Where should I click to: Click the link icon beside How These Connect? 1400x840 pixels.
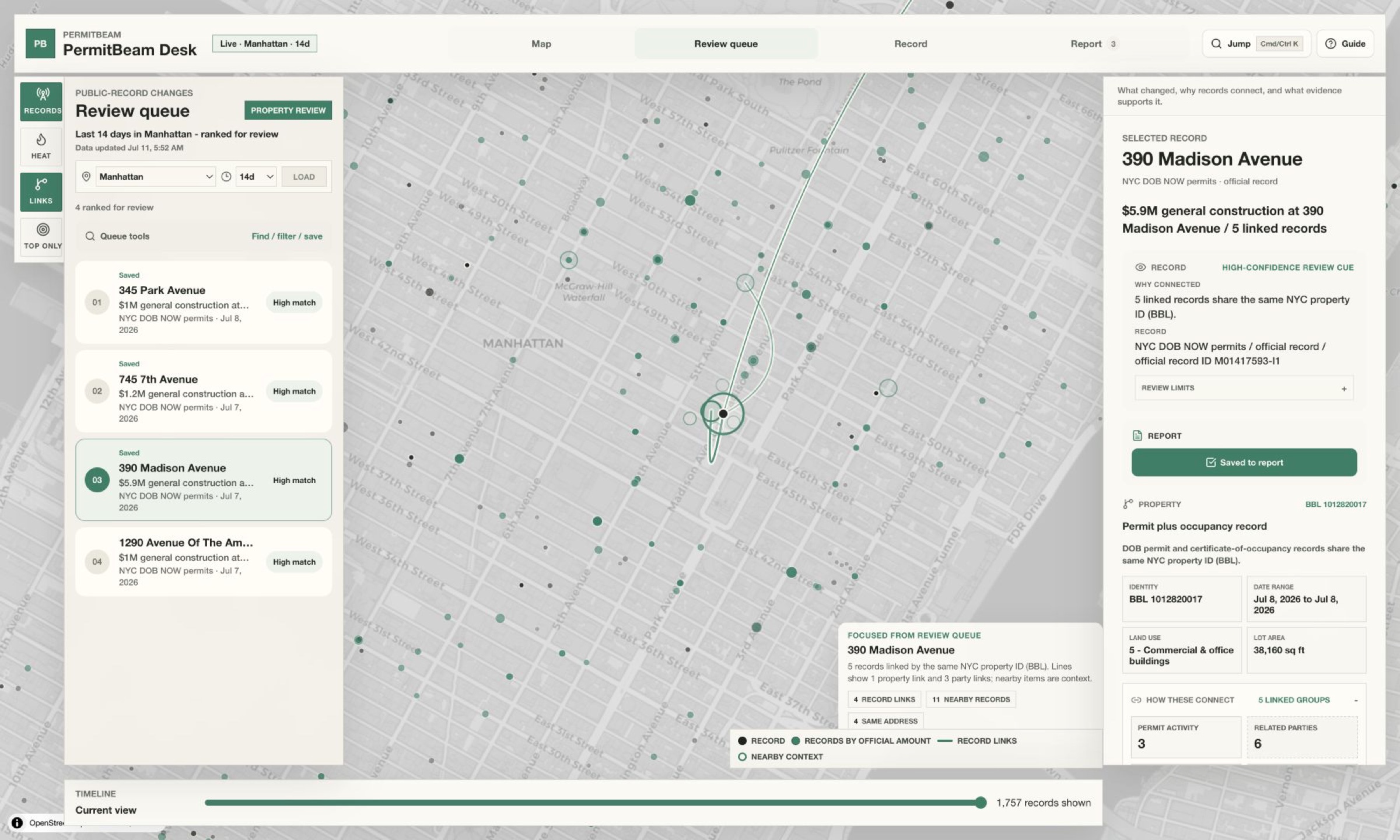coord(1136,700)
